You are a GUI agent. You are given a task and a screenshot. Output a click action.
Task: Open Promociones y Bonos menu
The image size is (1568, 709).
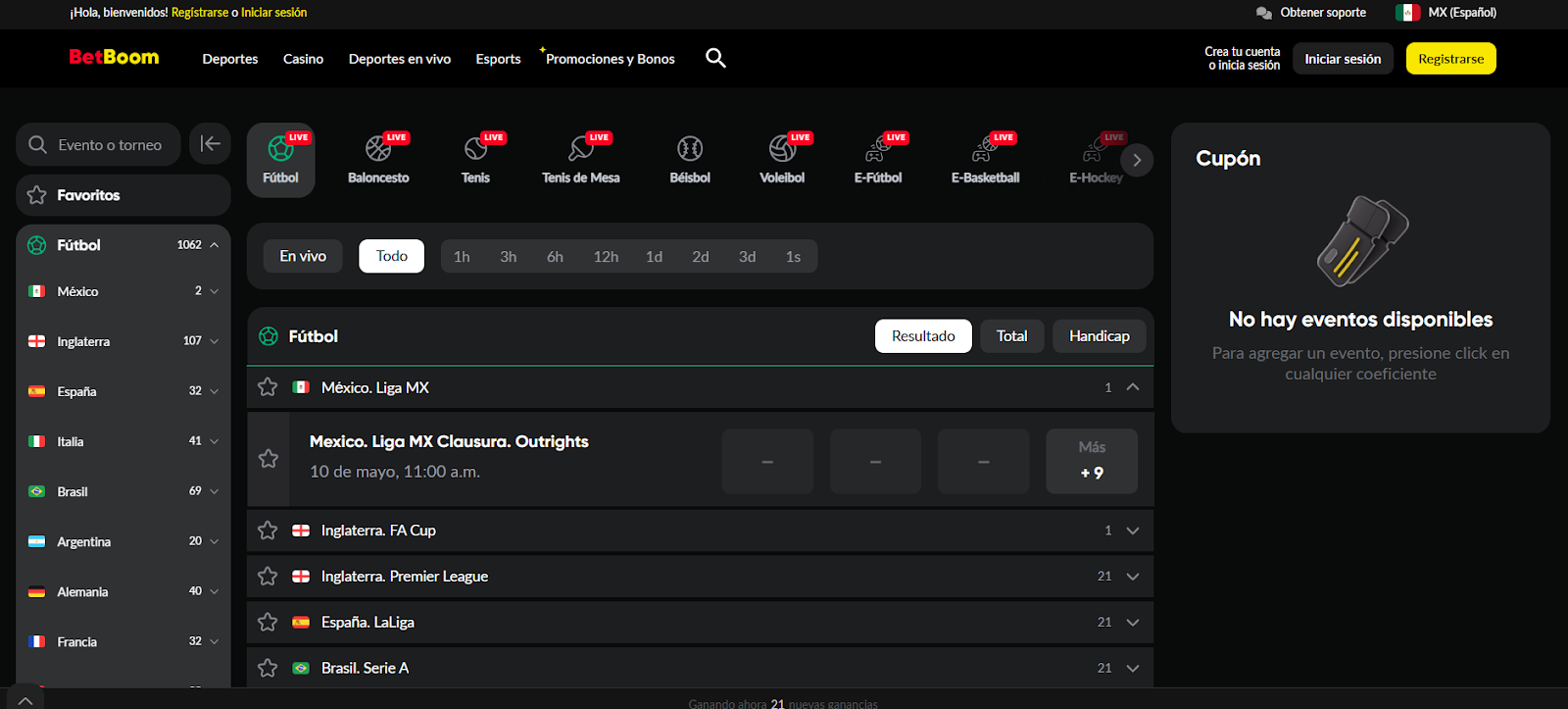610,59
